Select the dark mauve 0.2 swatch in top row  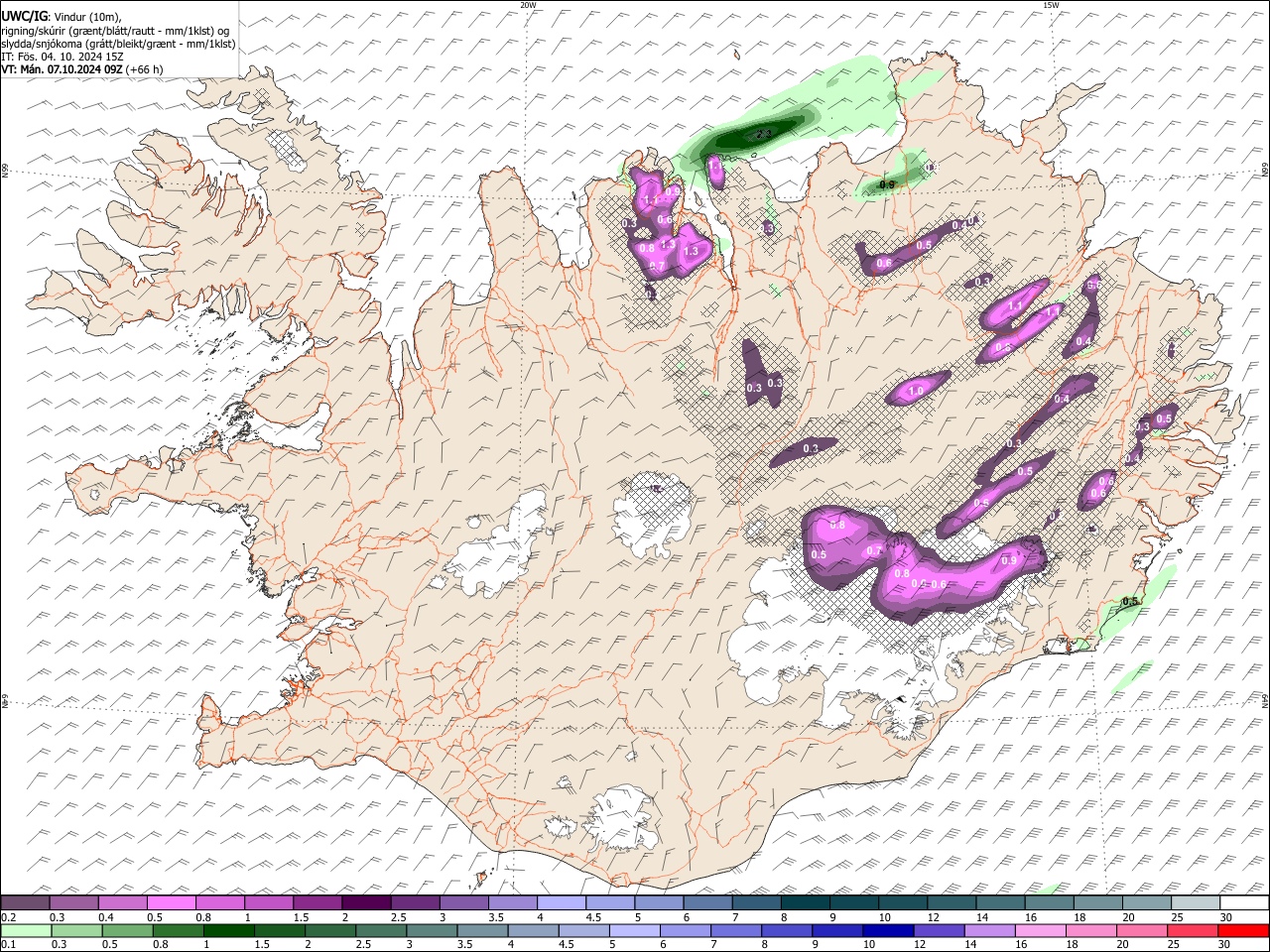click(26, 902)
